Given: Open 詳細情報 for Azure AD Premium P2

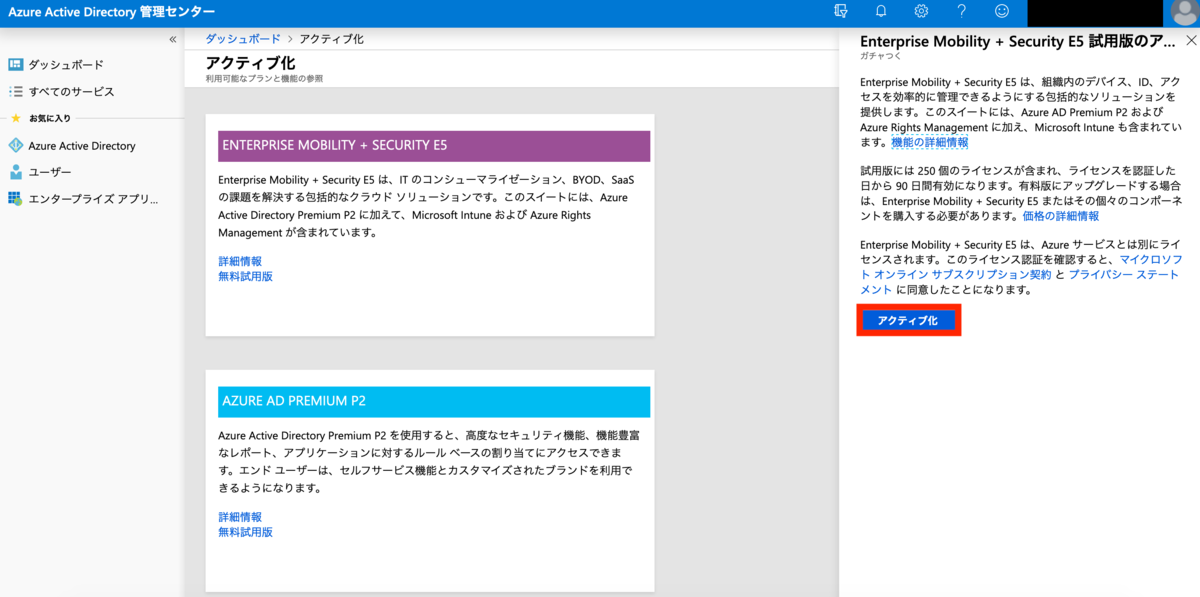Looking at the screenshot, I should click(240, 517).
